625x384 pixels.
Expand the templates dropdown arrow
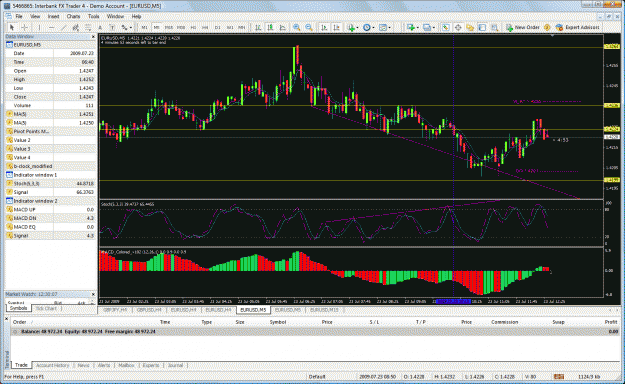click(x=389, y=28)
